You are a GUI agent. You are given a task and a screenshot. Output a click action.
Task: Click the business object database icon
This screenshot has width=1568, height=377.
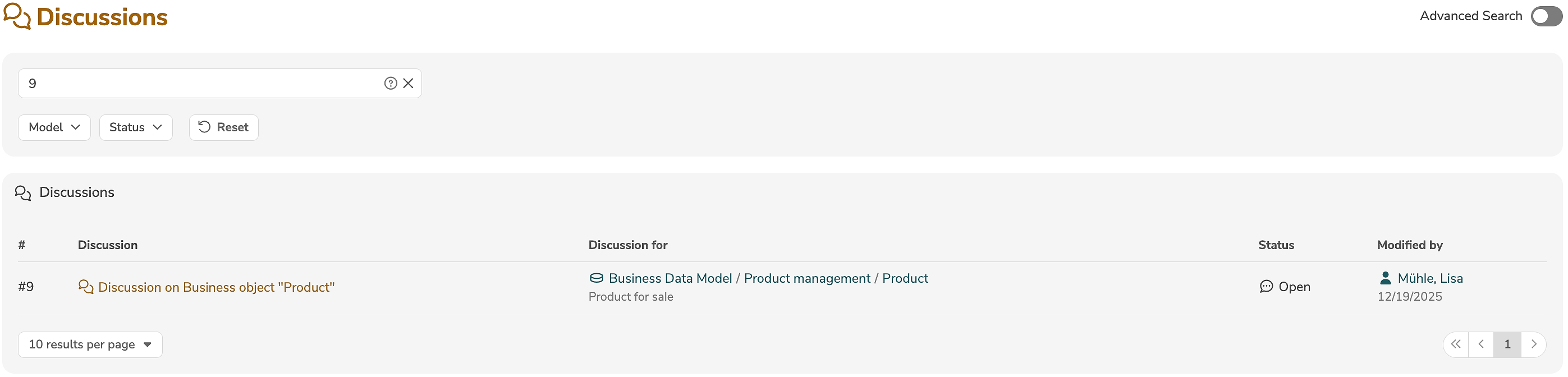pos(597,278)
